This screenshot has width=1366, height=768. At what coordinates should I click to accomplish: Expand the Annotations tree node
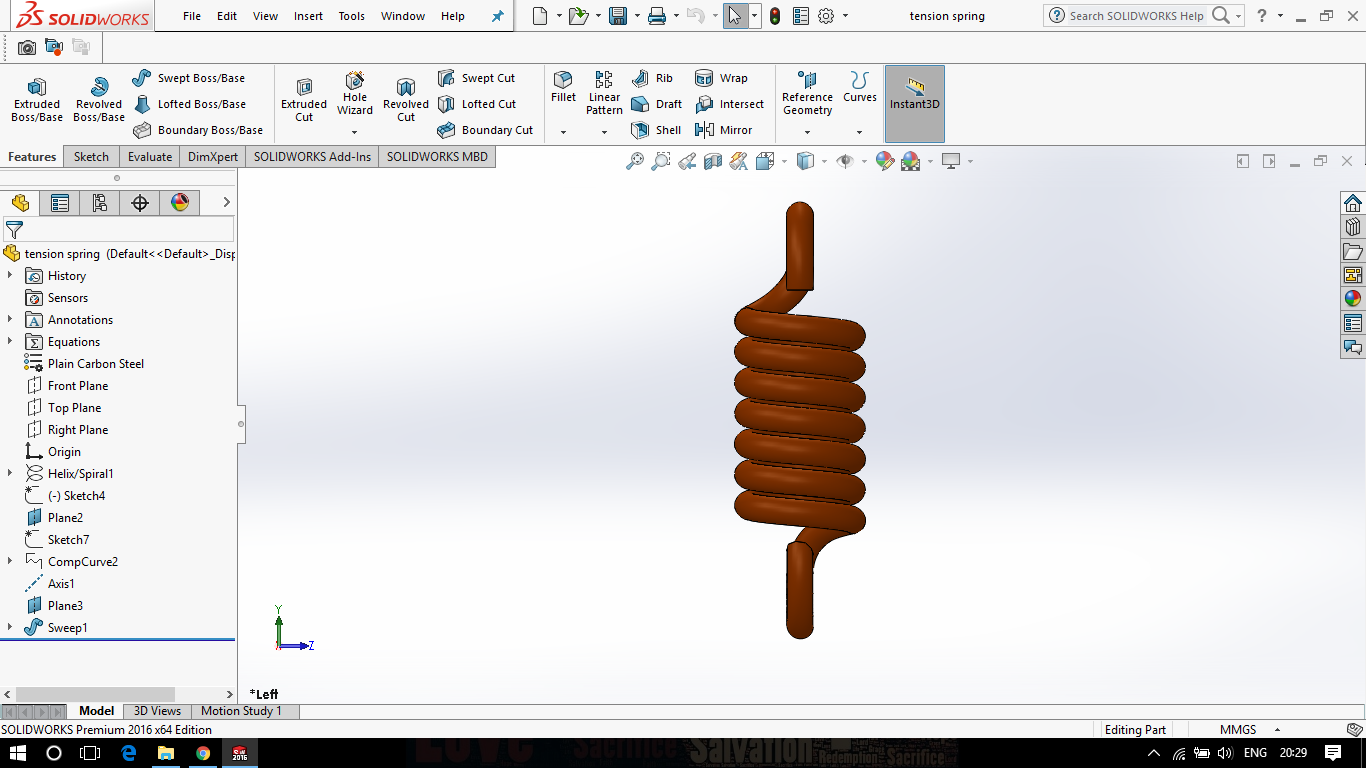[x=10, y=319]
